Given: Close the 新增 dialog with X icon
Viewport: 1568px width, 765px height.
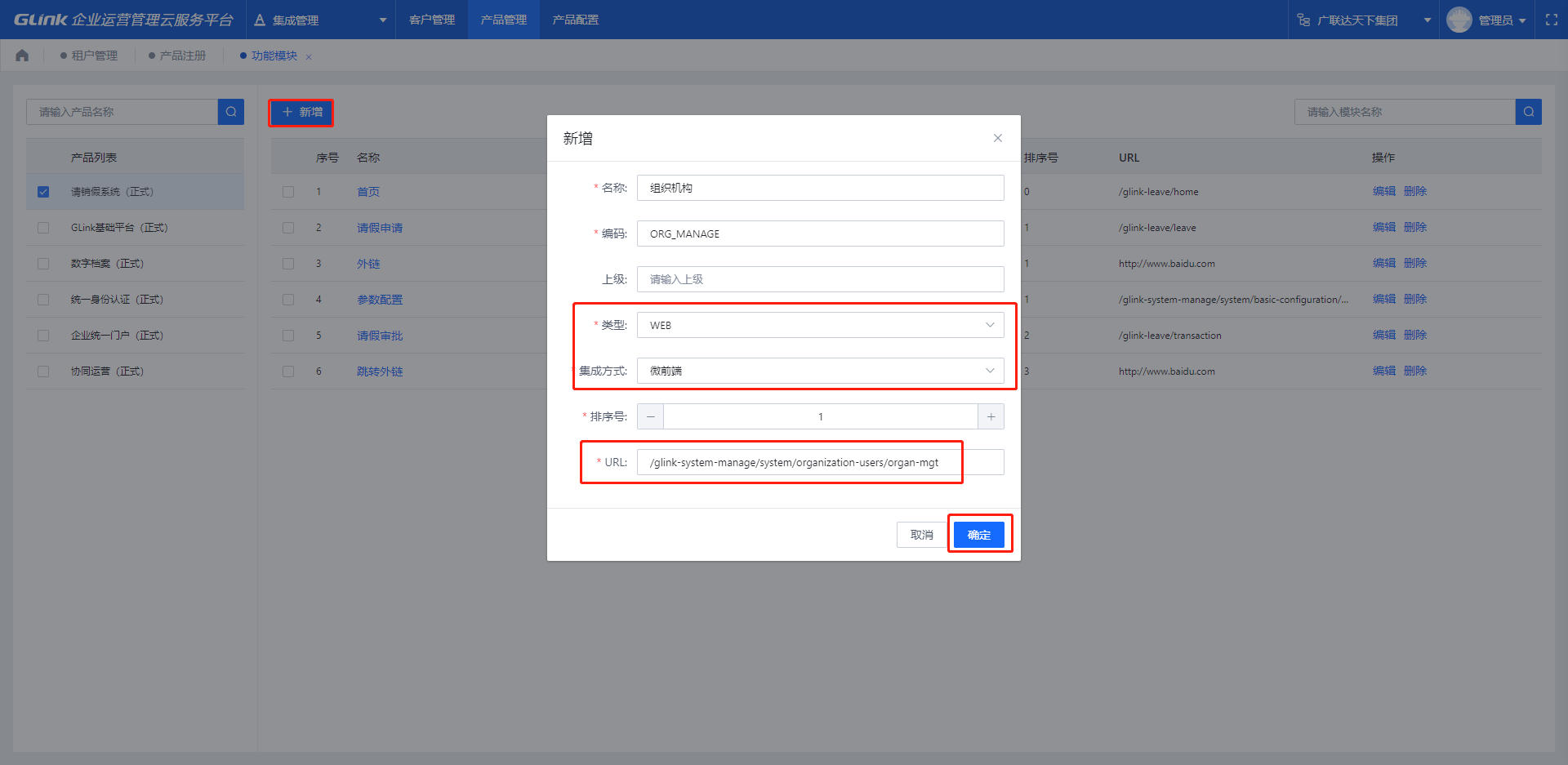Looking at the screenshot, I should [x=997, y=138].
